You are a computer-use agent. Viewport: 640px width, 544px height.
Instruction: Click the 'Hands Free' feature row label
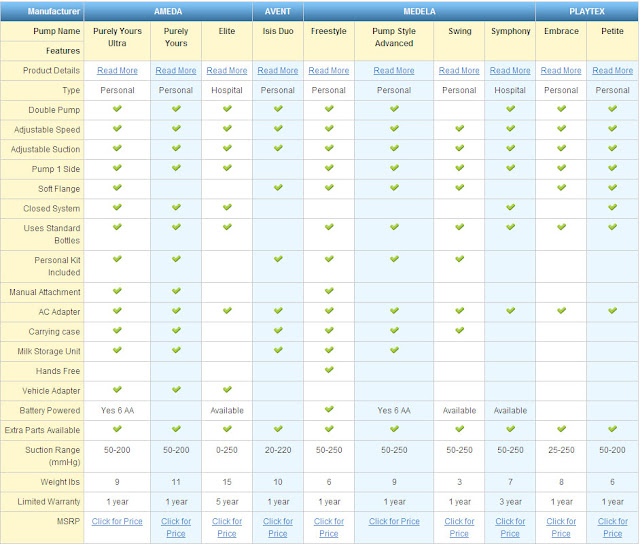pyautogui.click(x=58, y=371)
